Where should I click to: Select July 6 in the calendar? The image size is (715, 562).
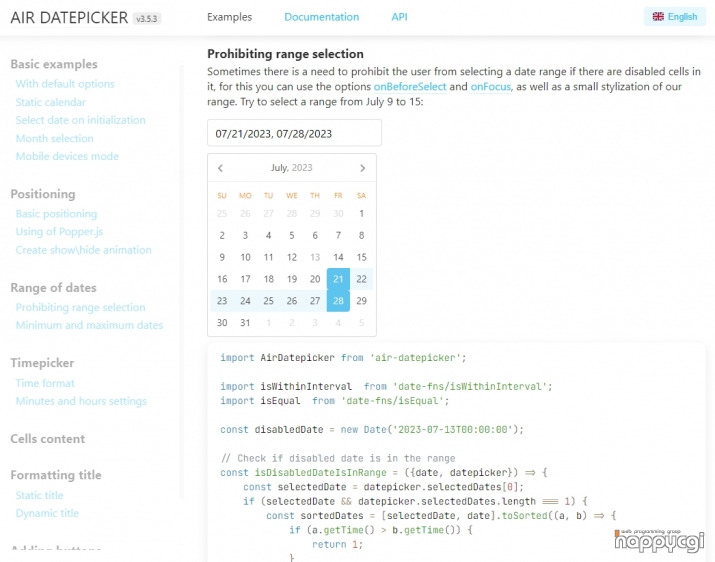click(x=315, y=235)
